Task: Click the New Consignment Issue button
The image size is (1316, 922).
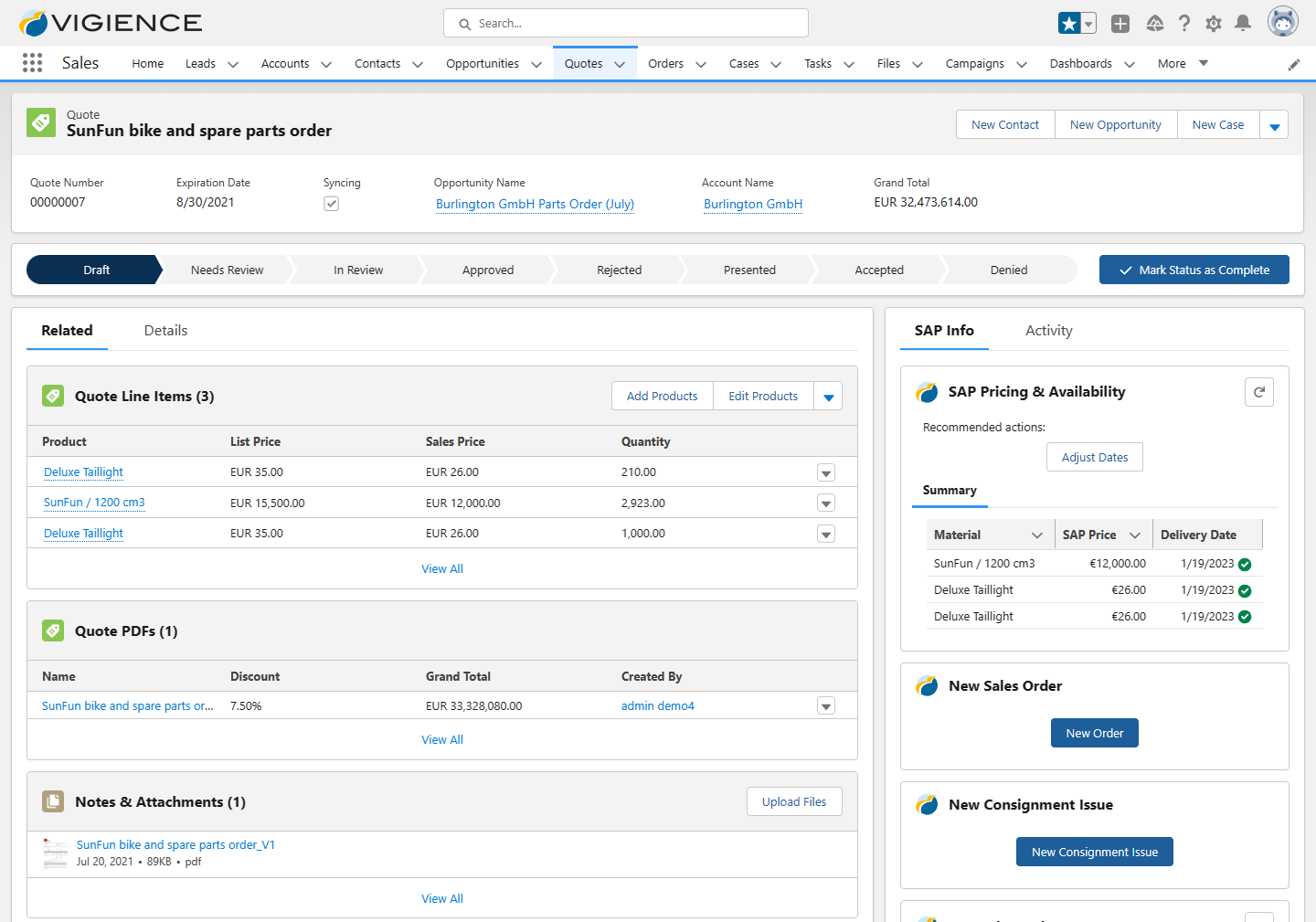Action: [1095, 853]
